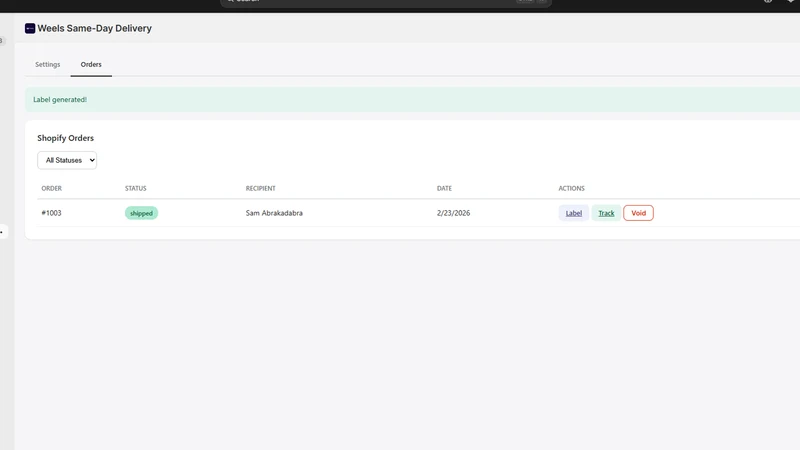This screenshot has width=800, height=450.
Task: Focus the top search bar
Action: pyautogui.click(x=386, y=2)
